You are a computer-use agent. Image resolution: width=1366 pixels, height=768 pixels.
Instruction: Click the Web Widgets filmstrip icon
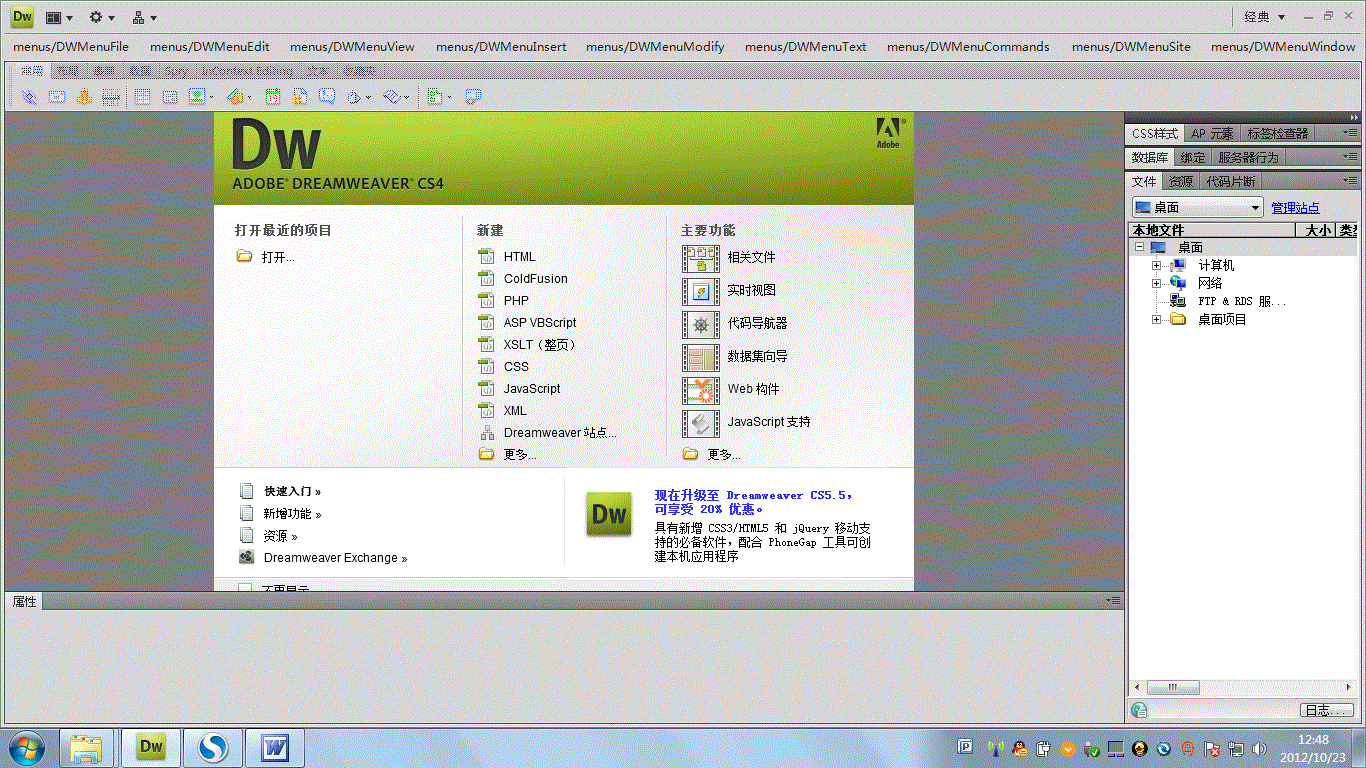pos(700,390)
